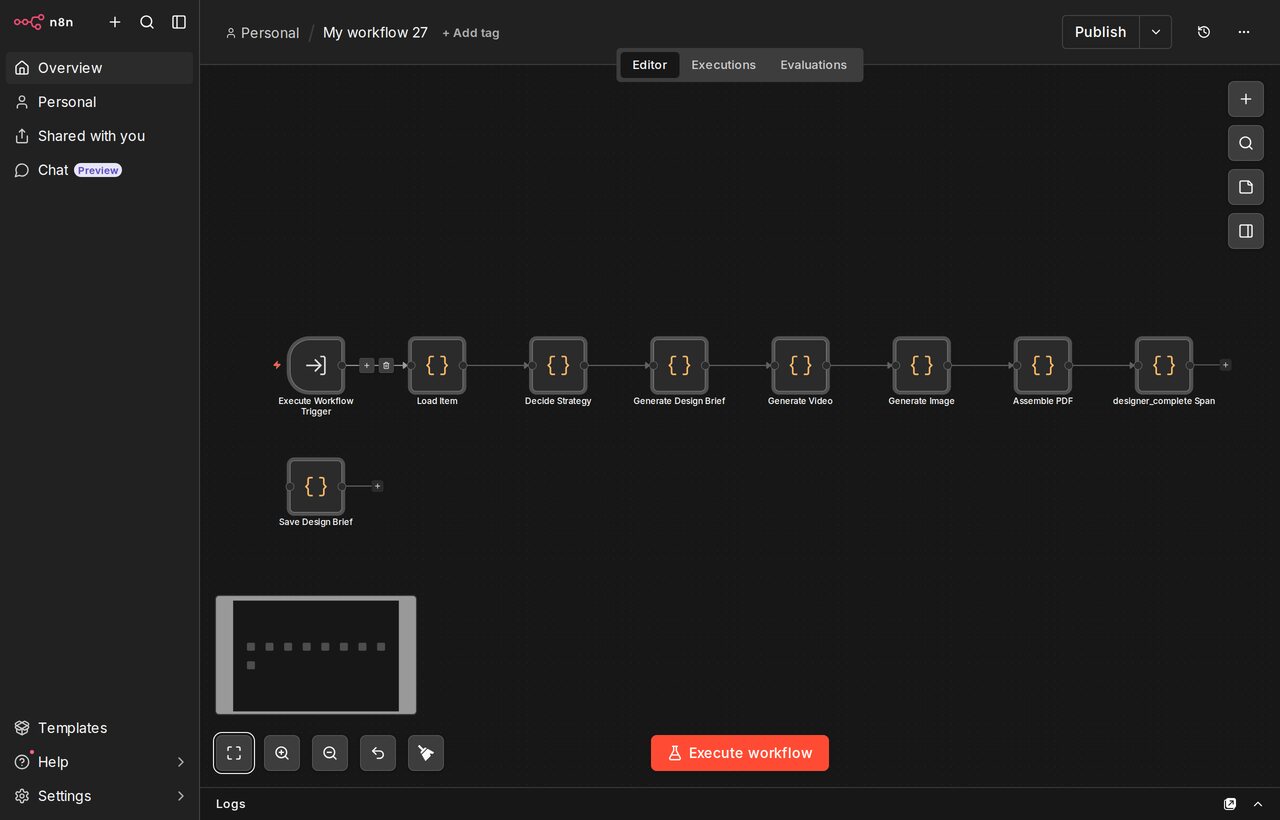Image resolution: width=1280 pixels, height=820 pixels.
Task: Select the designer_complete Span node
Action: [1164, 365]
